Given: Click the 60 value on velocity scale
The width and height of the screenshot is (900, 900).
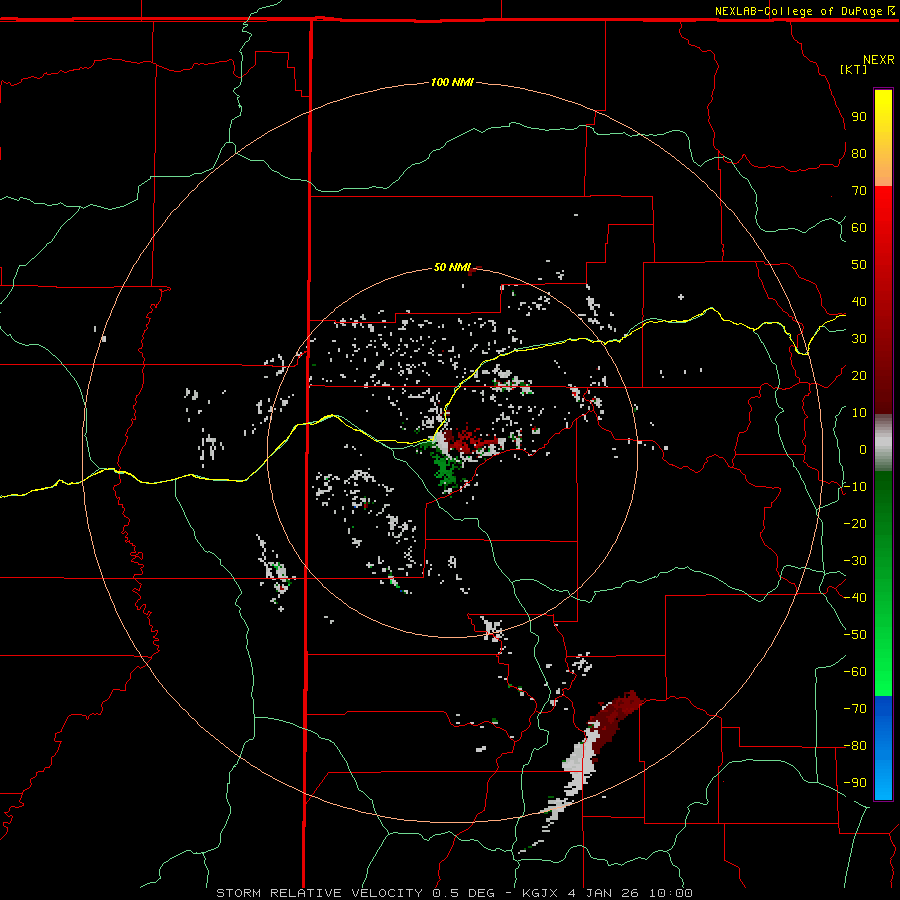Looking at the screenshot, I should 859,227.
